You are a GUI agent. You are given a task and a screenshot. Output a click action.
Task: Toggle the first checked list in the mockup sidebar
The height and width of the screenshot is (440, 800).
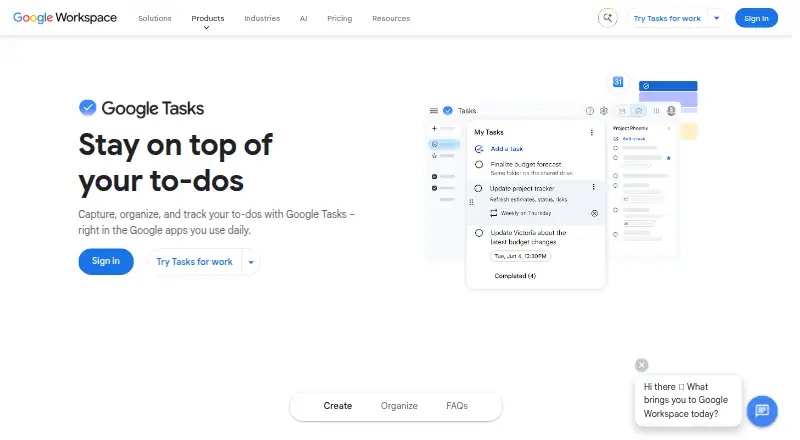(x=434, y=177)
